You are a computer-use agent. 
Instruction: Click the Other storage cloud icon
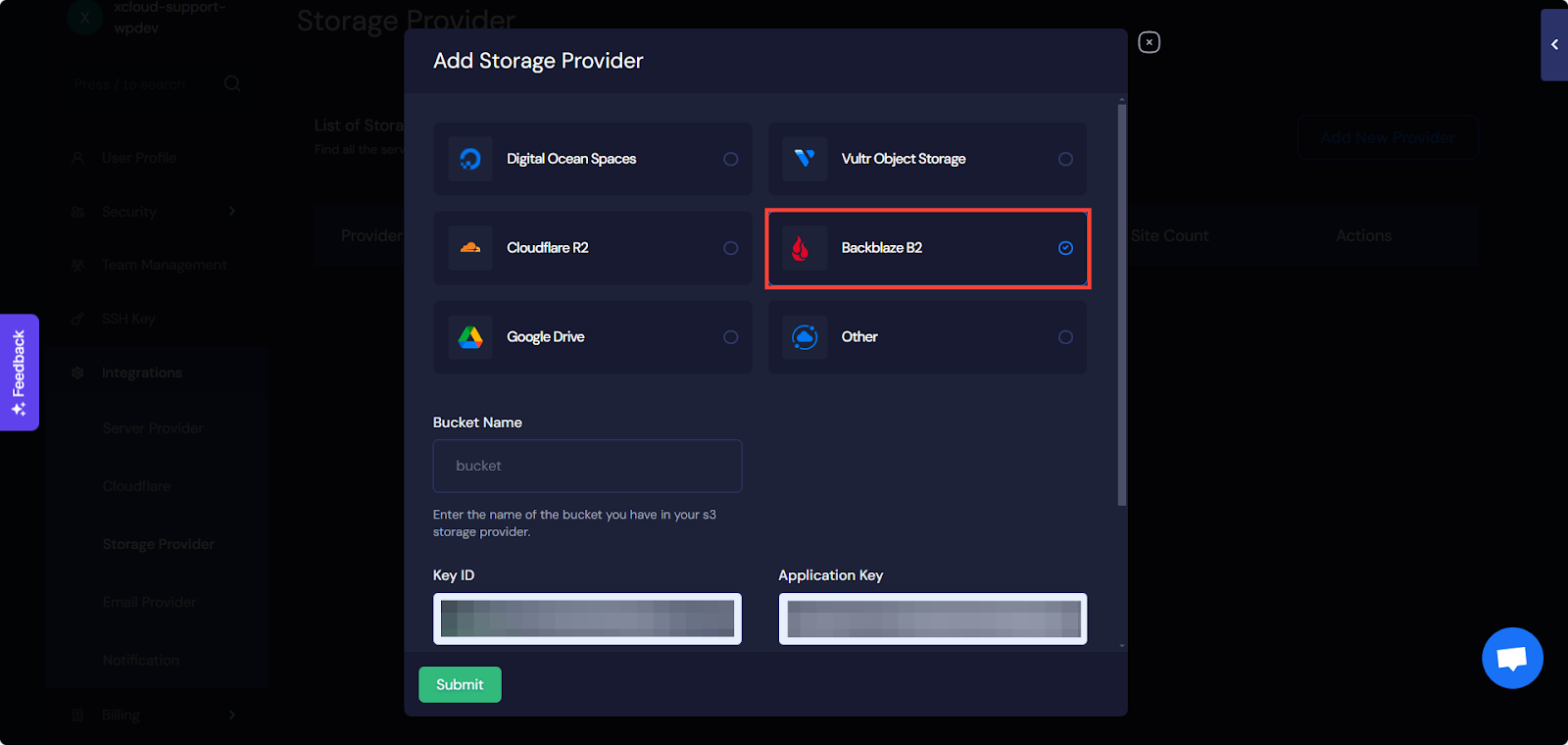tap(805, 337)
